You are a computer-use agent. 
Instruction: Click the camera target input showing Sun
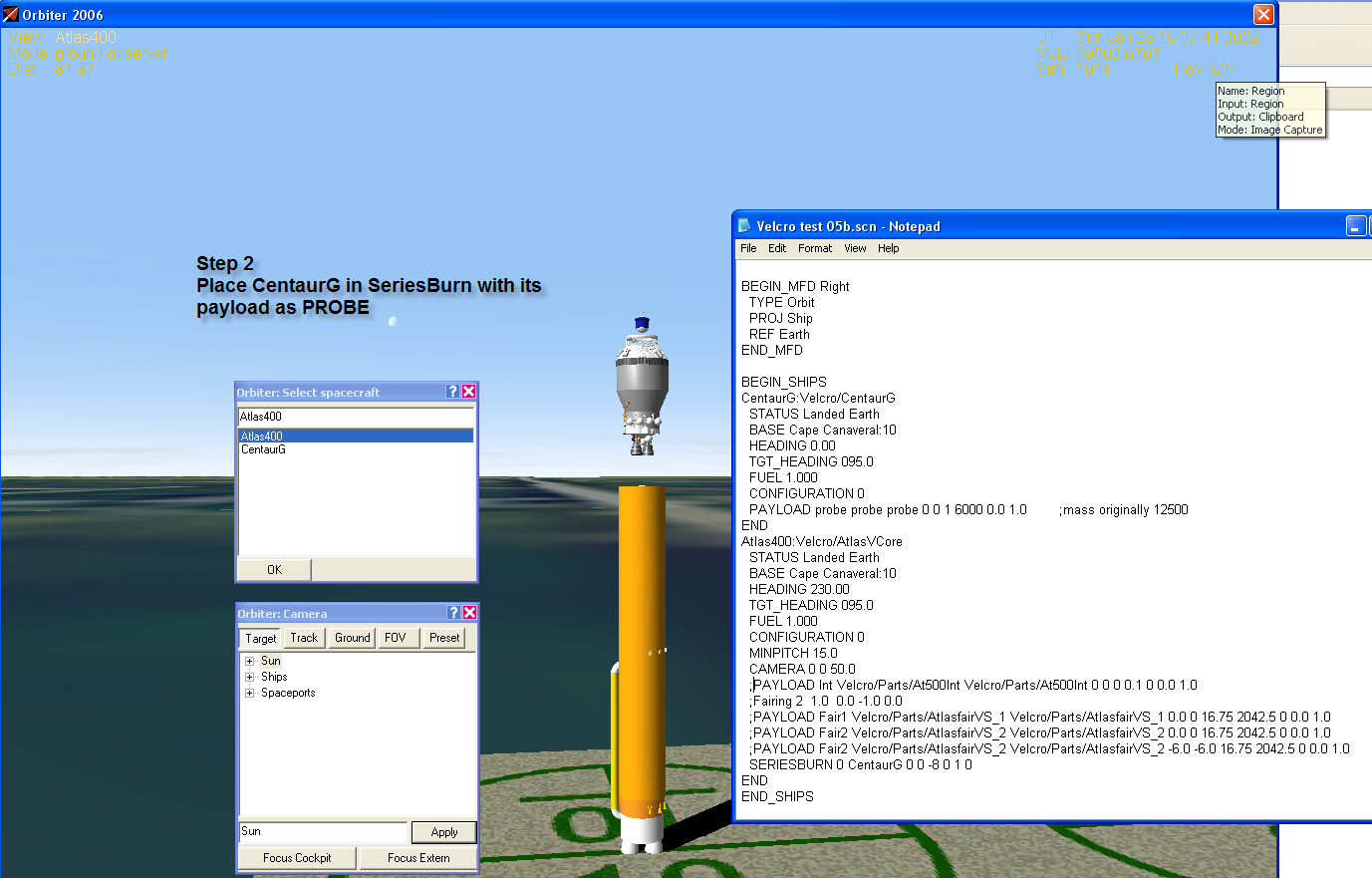point(324,831)
